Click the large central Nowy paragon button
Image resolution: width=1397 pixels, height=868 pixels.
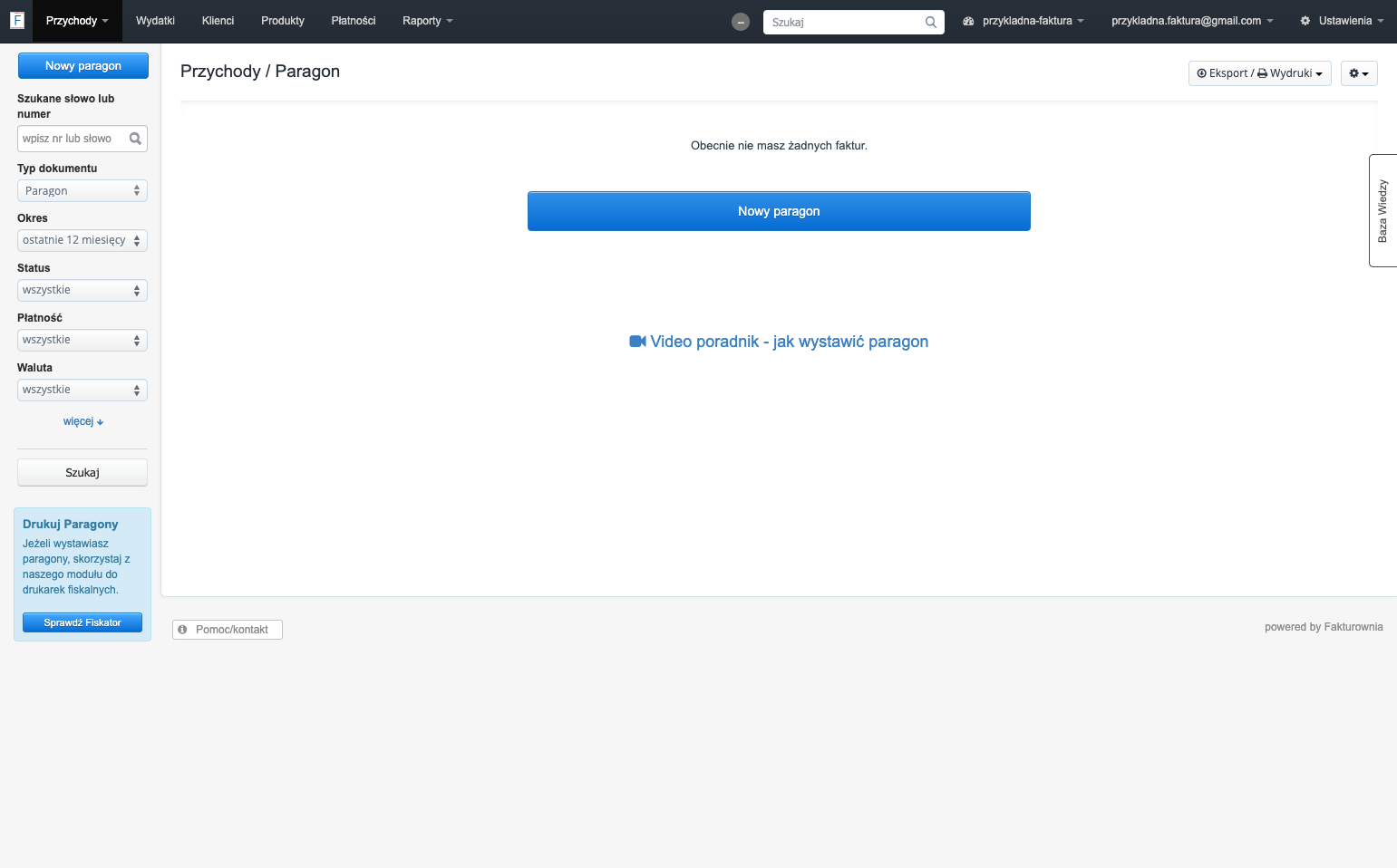click(x=779, y=211)
